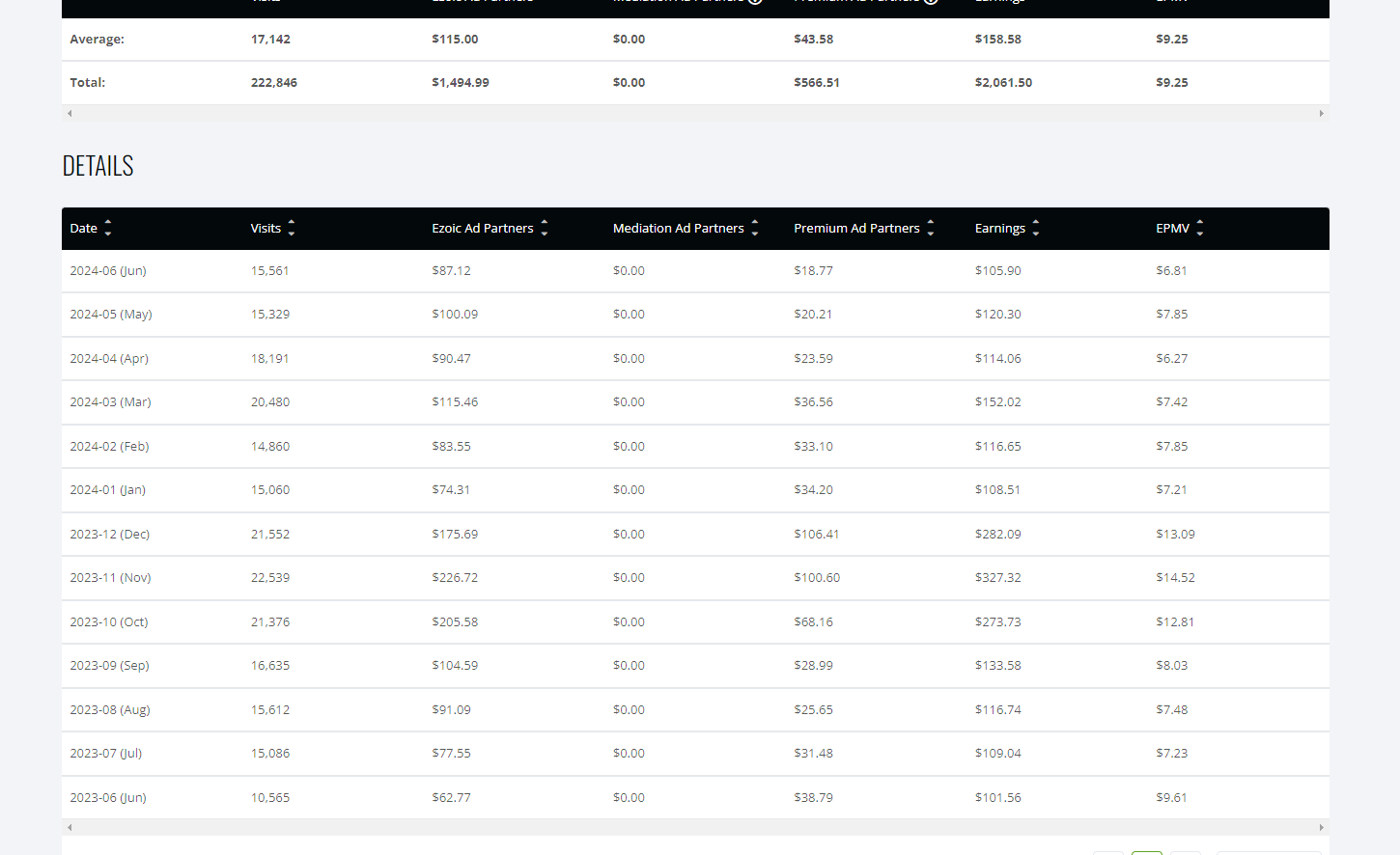1400x855 pixels.
Task: Click the Earnings column header label
Action: pos(1000,229)
